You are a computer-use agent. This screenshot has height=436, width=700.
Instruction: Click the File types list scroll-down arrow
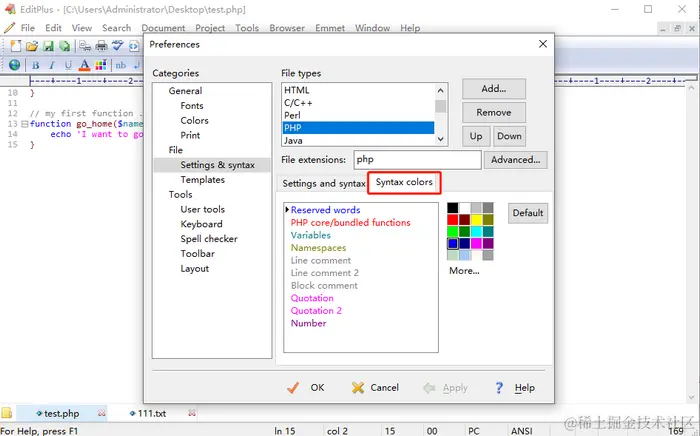point(441,139)
